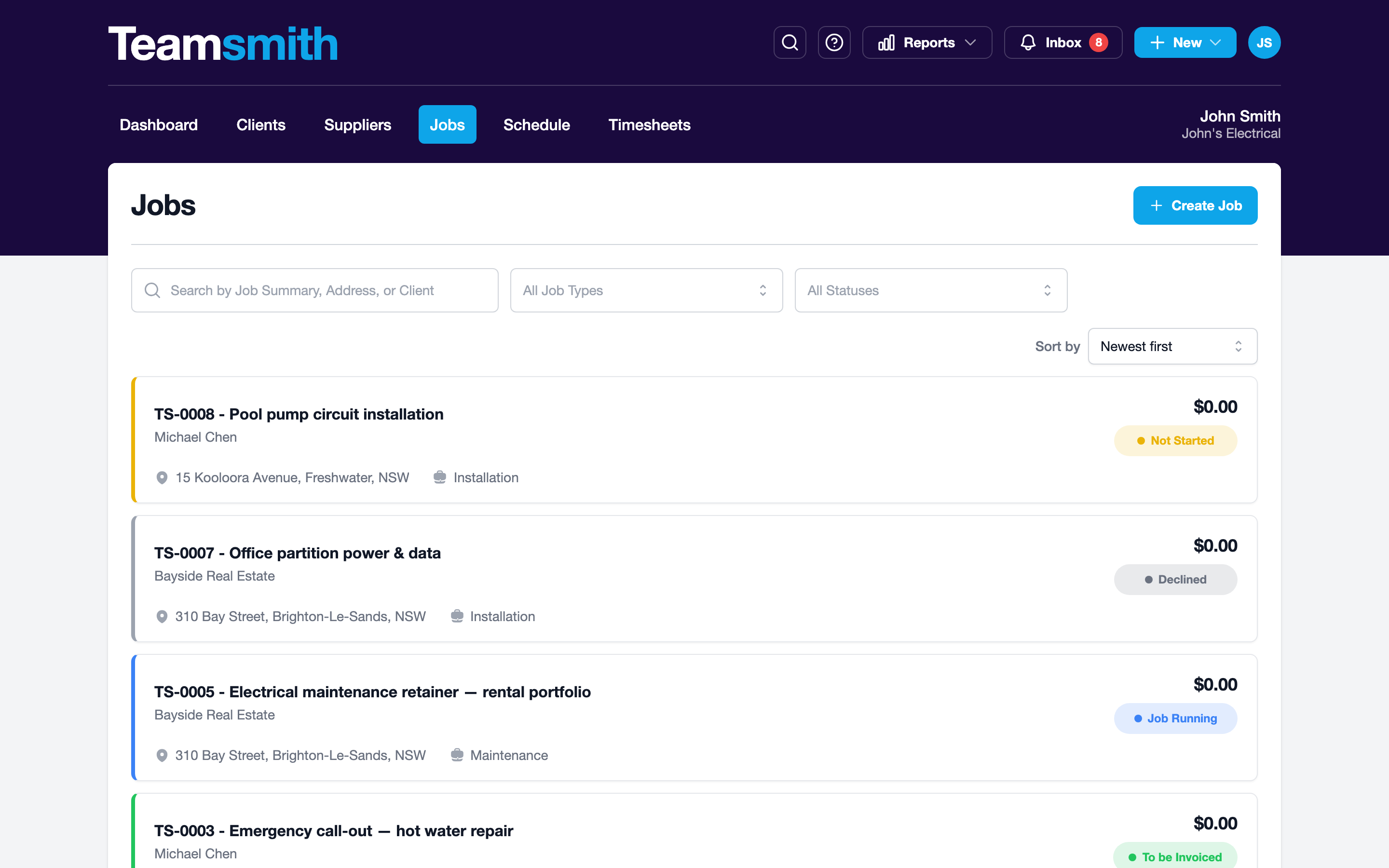Open the Clients tab

pos(260,124)
